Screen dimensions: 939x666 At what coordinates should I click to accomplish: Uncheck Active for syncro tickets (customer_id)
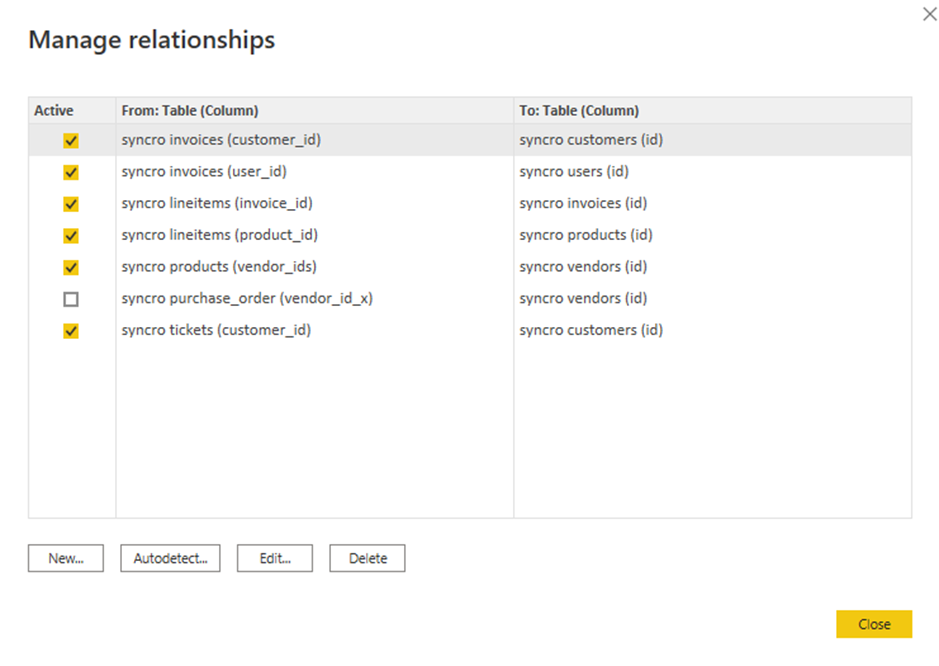[x=71, y=331]
